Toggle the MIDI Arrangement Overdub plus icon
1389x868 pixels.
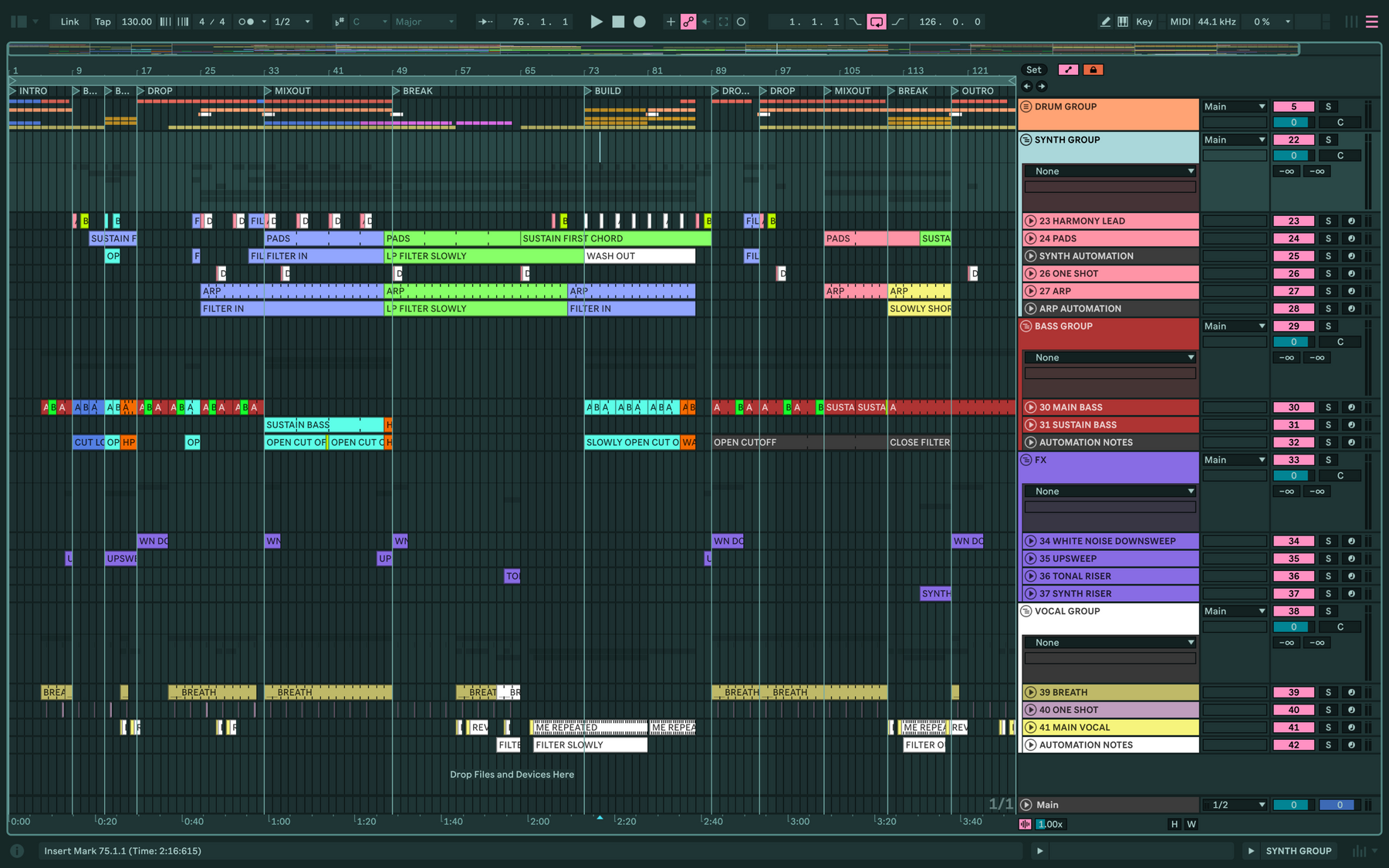[670, 22]
